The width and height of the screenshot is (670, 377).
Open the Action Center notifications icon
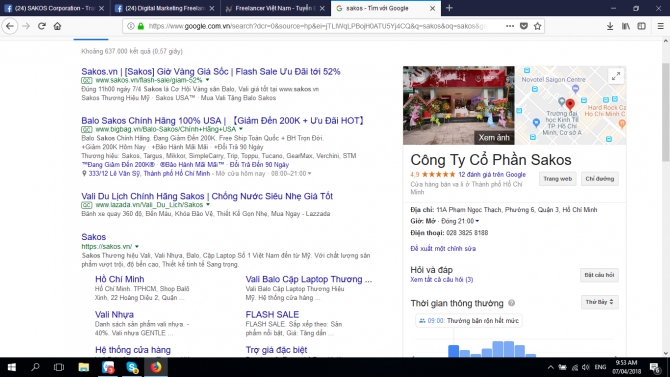(x=655, y=367)
